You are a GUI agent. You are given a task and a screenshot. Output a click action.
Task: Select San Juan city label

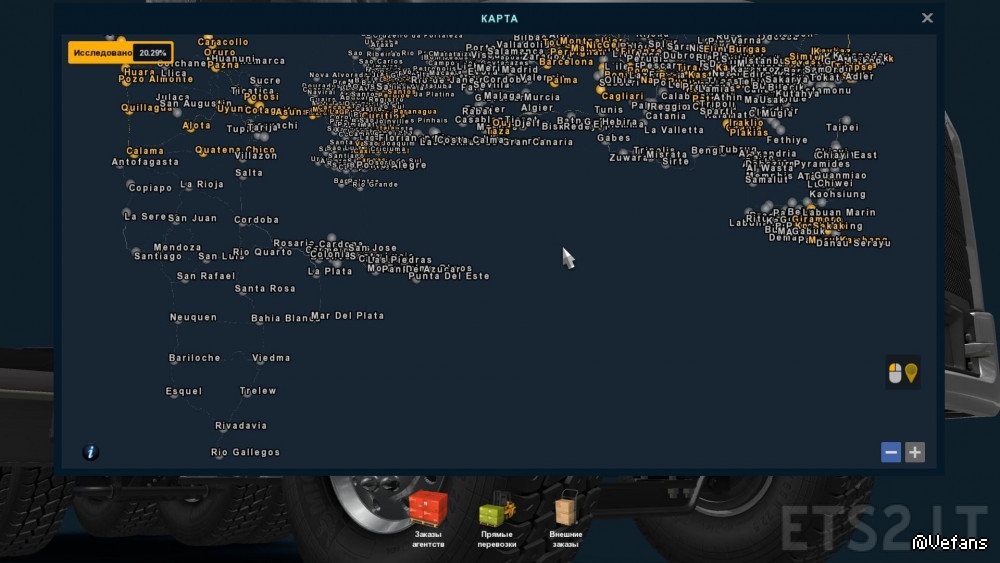click(193, 217)
